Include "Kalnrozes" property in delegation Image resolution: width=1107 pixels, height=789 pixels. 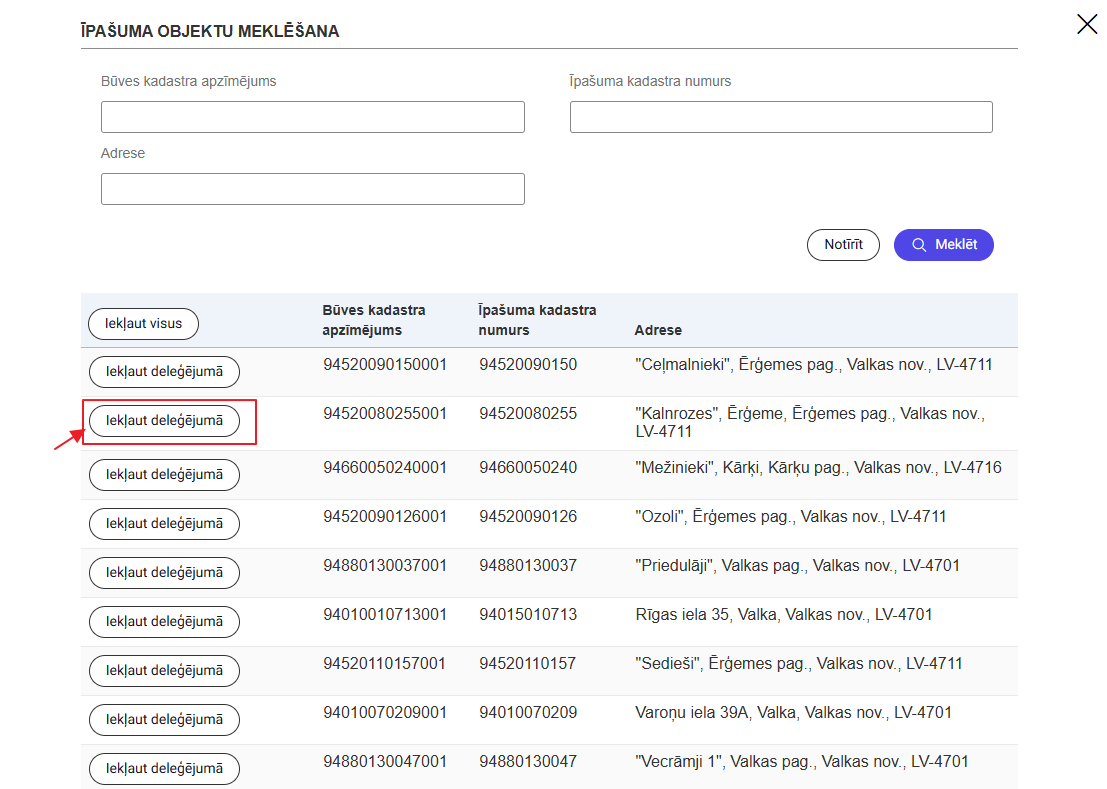[164, 421]
